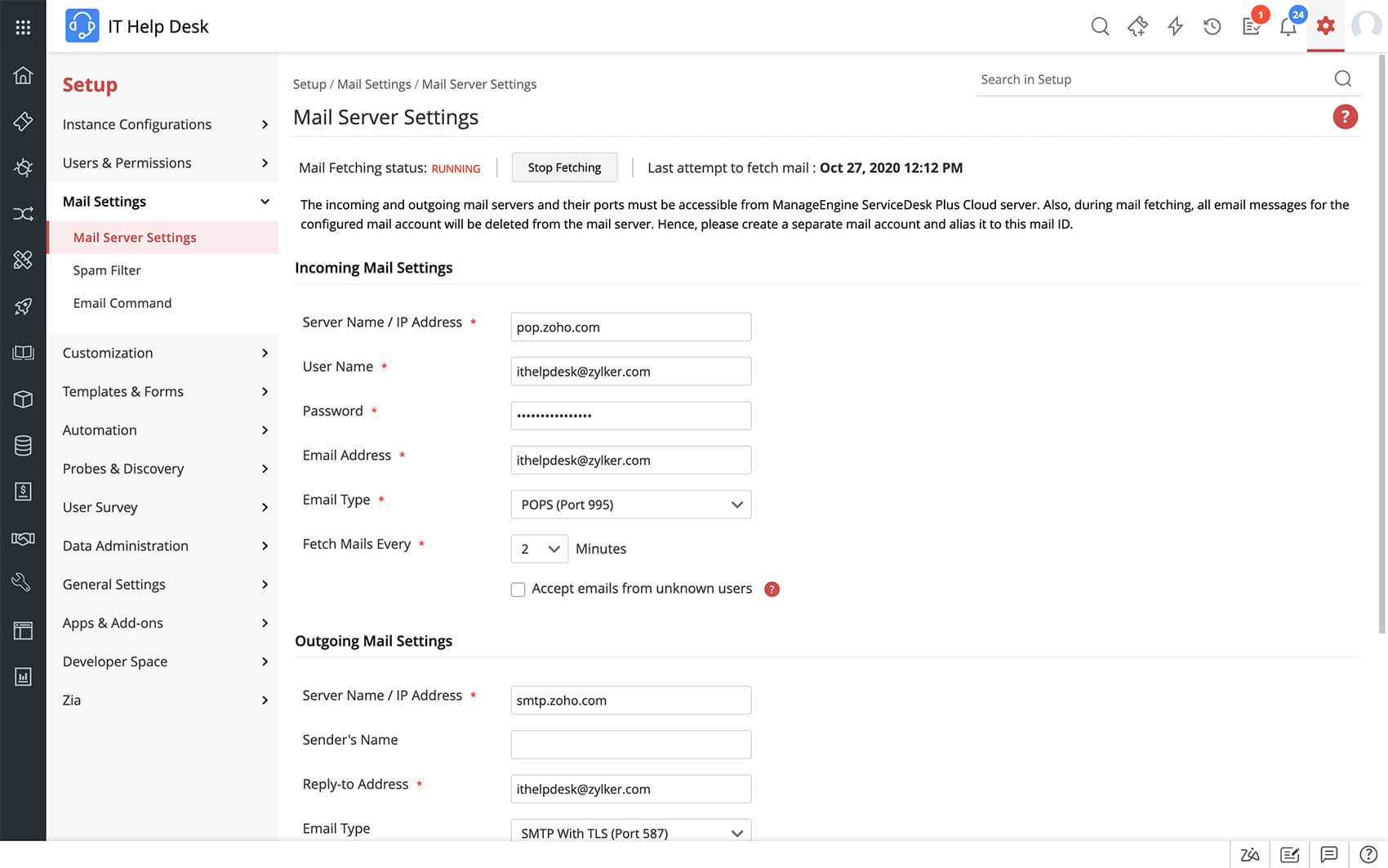This screenshot has height=868, width=1388.
Task: Select Spam Filter in the sidebar
Action: point(107,270)
